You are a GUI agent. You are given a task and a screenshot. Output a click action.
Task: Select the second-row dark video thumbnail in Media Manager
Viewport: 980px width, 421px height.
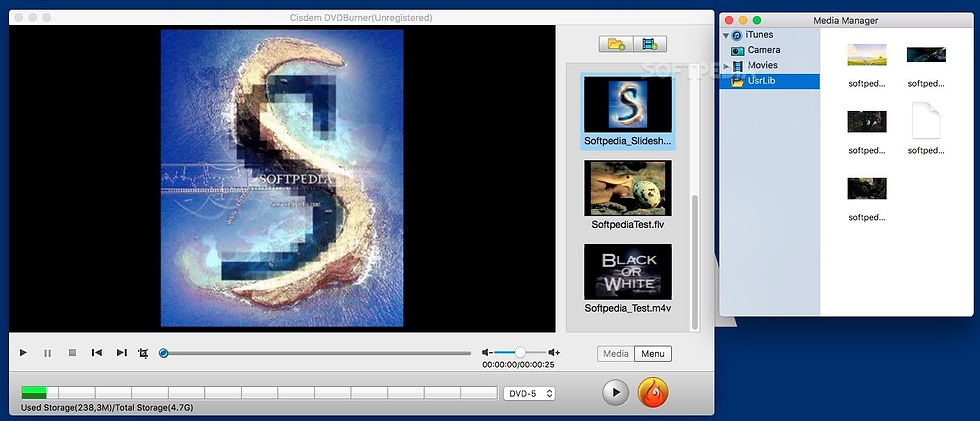pyautogui.click(x=867, y=121)
